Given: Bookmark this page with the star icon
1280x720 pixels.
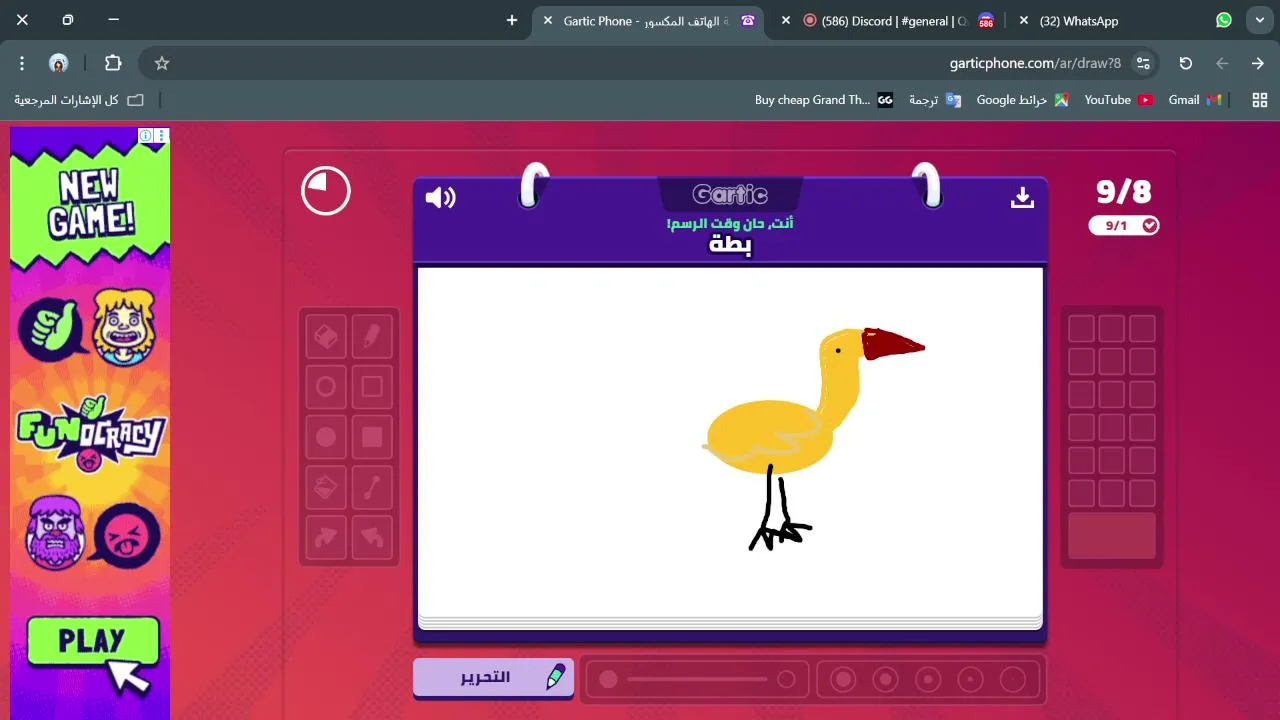Looking at the screenshot, I should [162, 63].
